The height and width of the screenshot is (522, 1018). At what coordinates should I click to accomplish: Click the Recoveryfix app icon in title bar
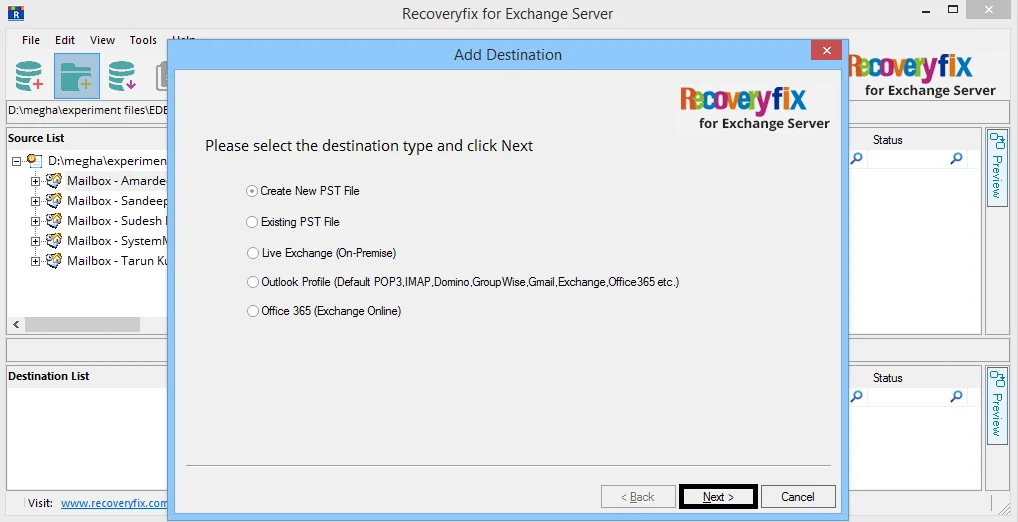(x=15, y=12)
